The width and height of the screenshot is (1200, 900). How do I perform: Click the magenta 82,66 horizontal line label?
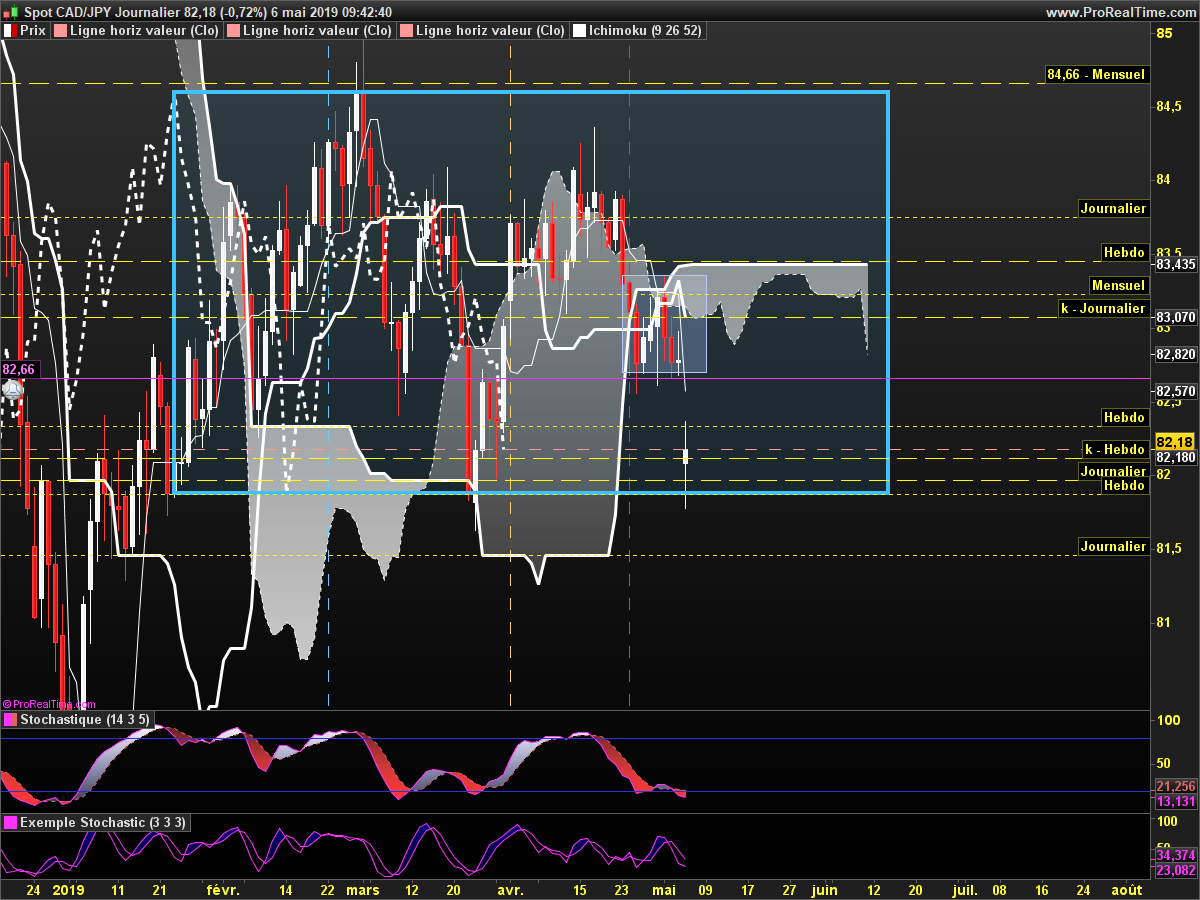point(19,369)
